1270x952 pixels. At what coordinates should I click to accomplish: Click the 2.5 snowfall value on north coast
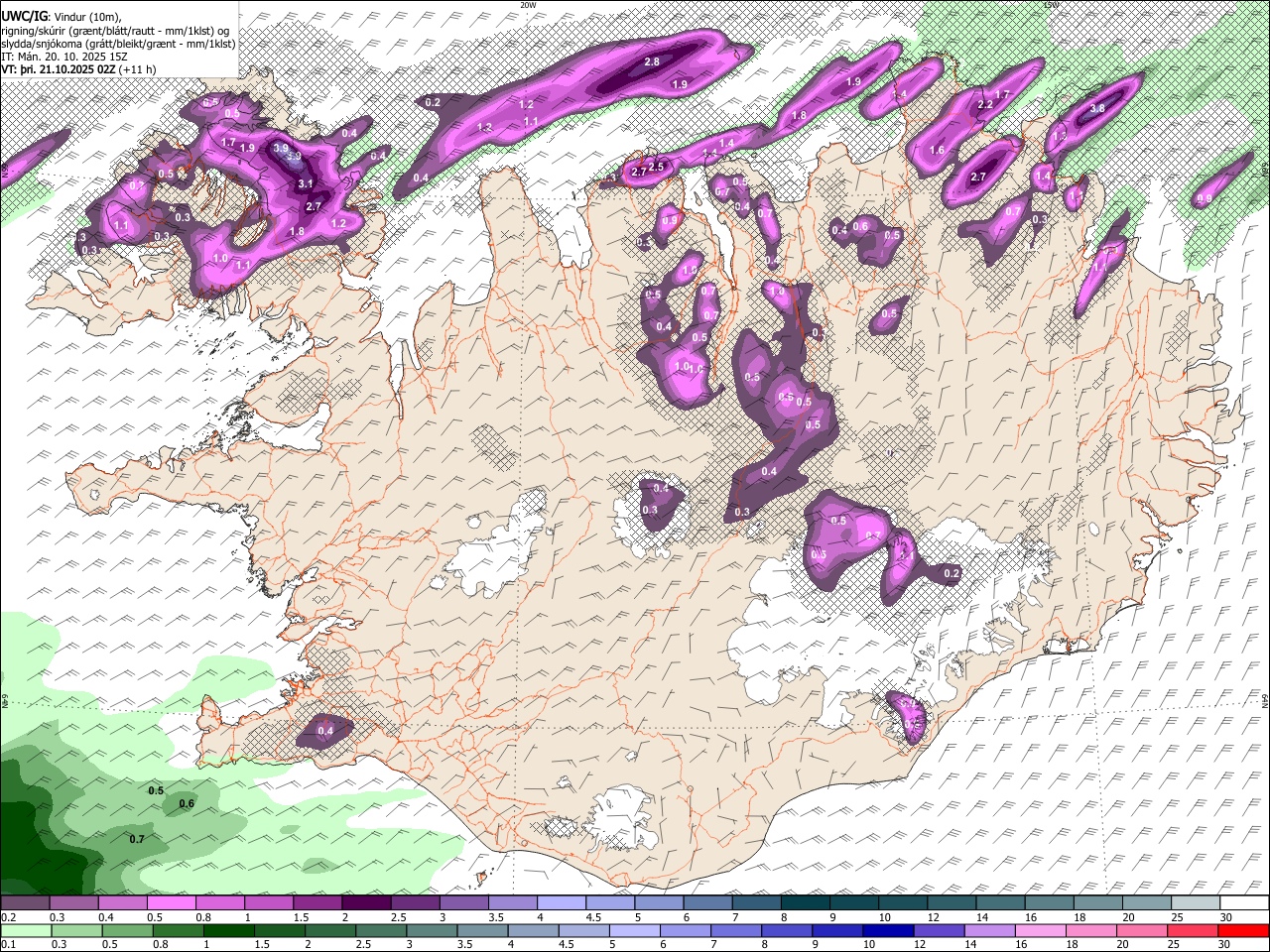pos(656,167)
